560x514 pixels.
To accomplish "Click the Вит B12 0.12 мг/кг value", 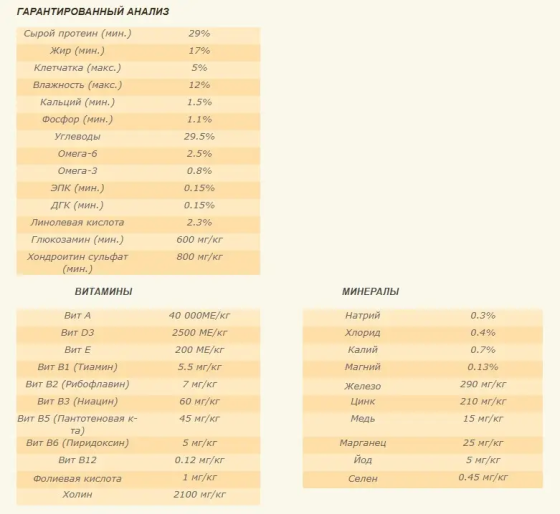I will coord(199,460).
